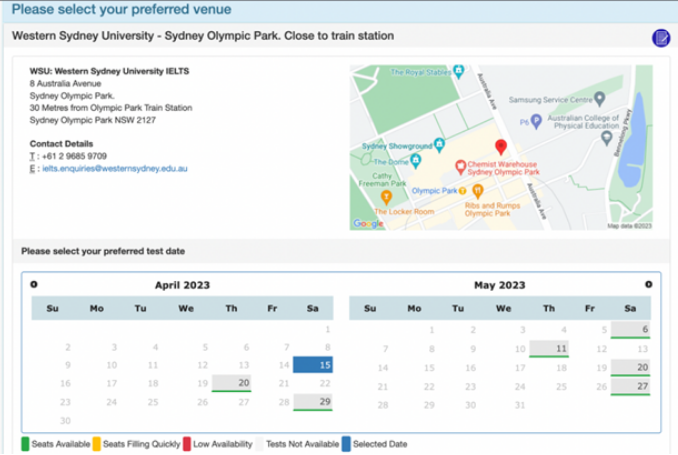This screenshot has width=678, height=455.
Task: Click the yellow Seats Filling Quickly swatch
Action: 96,444
